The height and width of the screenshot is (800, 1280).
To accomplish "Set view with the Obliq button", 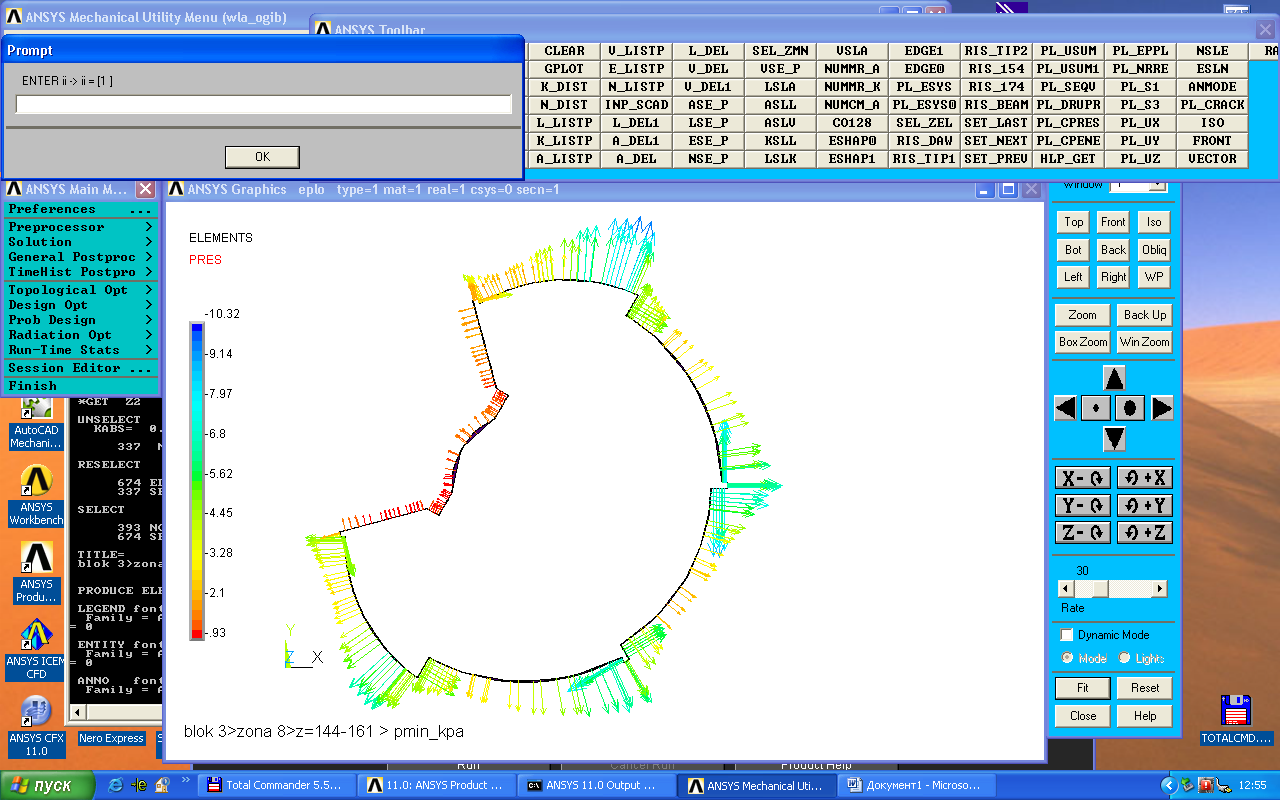I will click(x=1154, y=250).
